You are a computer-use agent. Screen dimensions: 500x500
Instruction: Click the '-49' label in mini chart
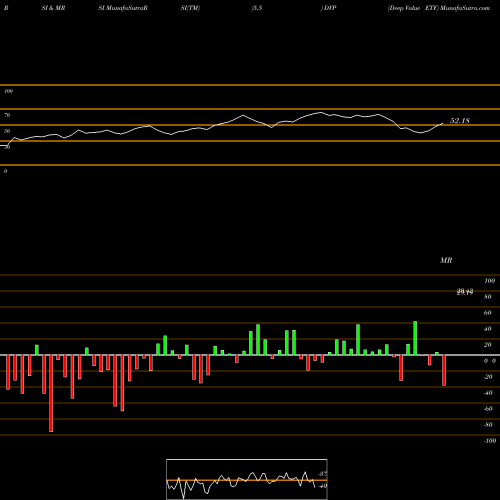point(322,486)
